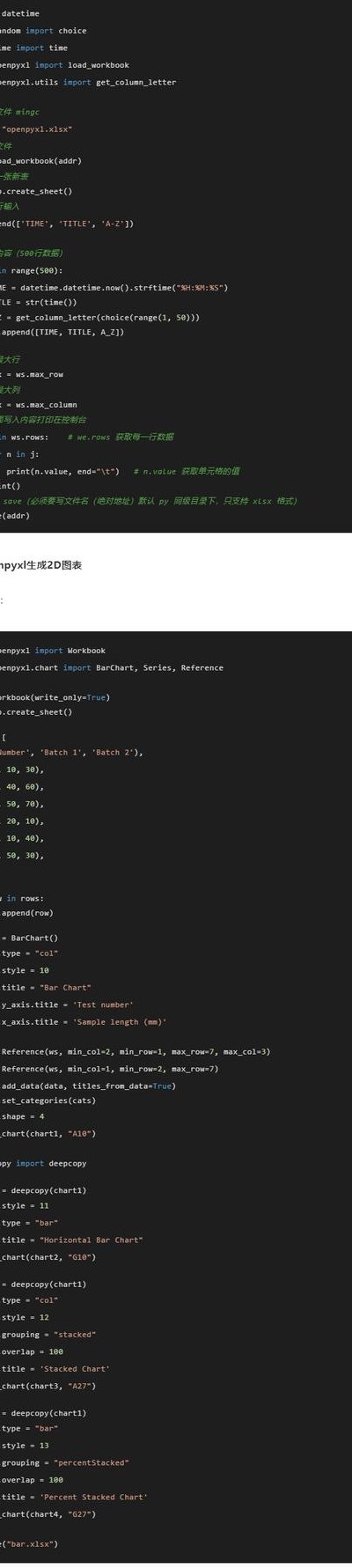Click the 'import load_workbook' code line
Screen dimensions: 352x1568
pos(64,64)
